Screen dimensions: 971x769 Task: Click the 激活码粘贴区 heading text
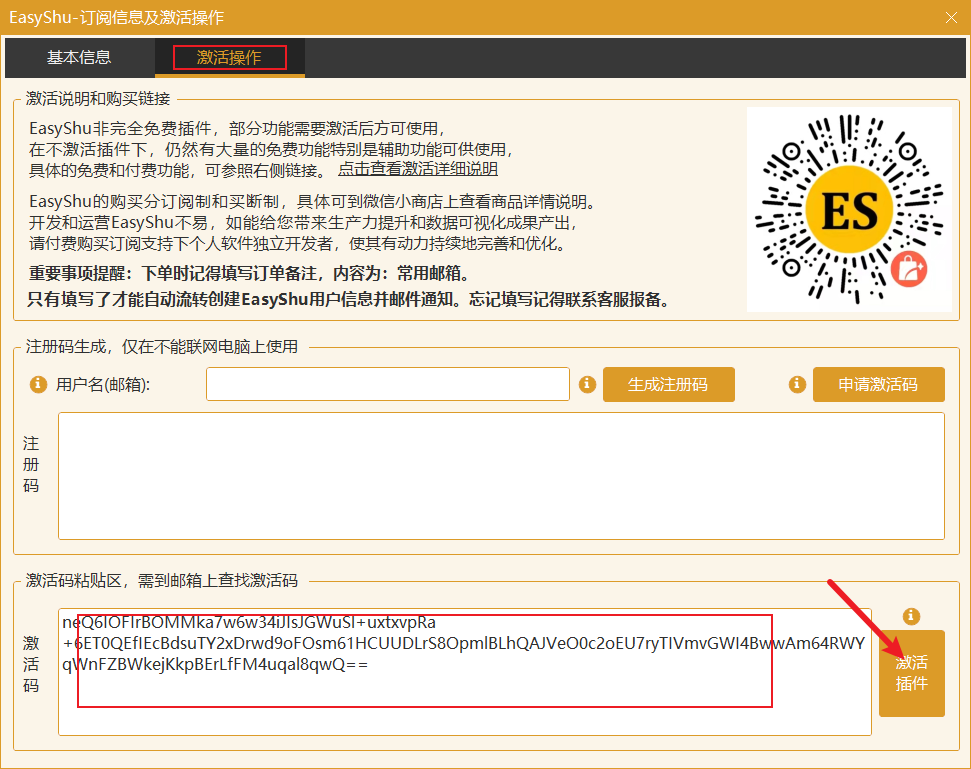[x=162, y=580]
